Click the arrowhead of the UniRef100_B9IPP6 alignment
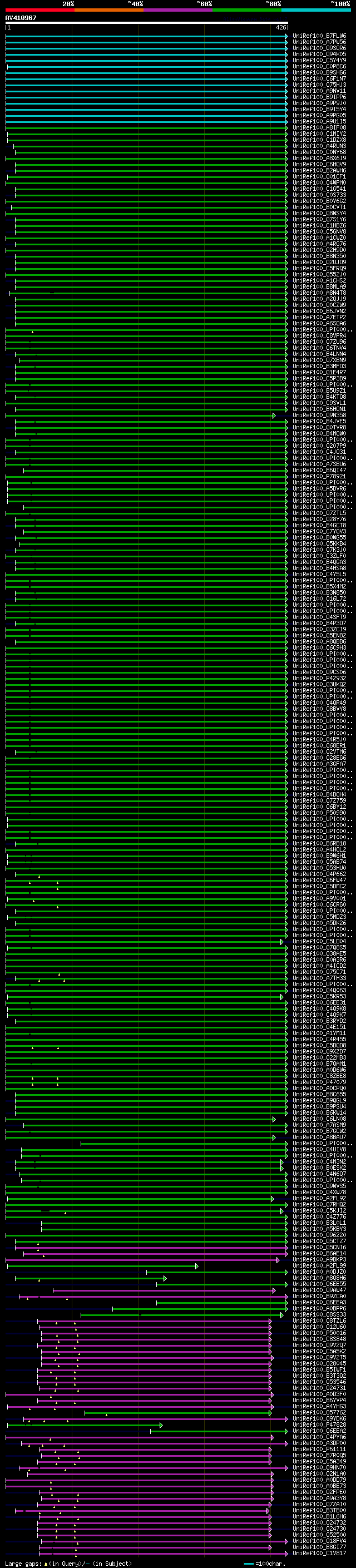 pos(286,97)
